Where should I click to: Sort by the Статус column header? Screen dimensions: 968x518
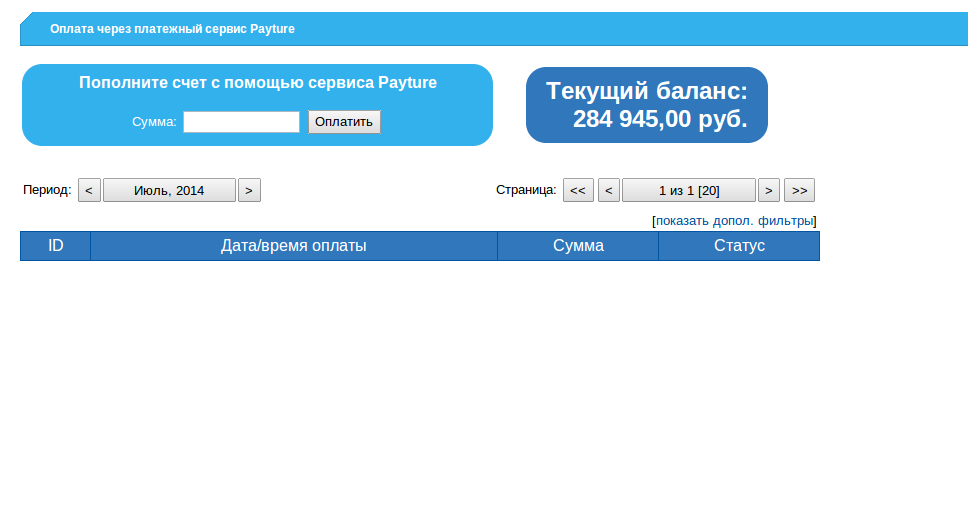tap(739, 246)
